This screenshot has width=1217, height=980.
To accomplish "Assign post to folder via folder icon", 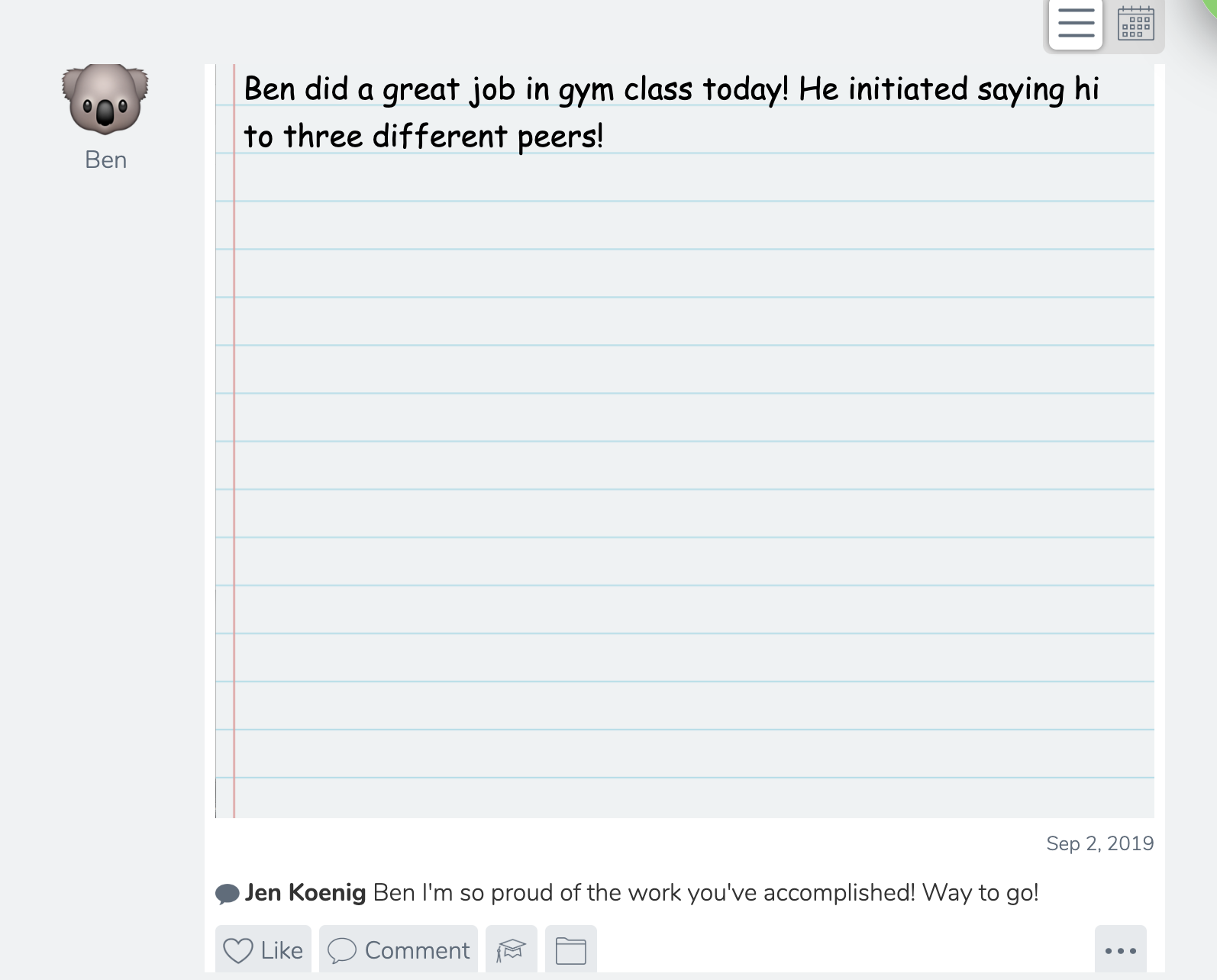I will click(571, 950).
